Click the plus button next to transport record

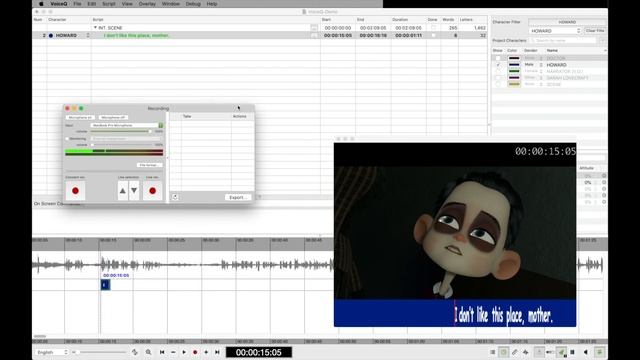click(x=206, y=352)
